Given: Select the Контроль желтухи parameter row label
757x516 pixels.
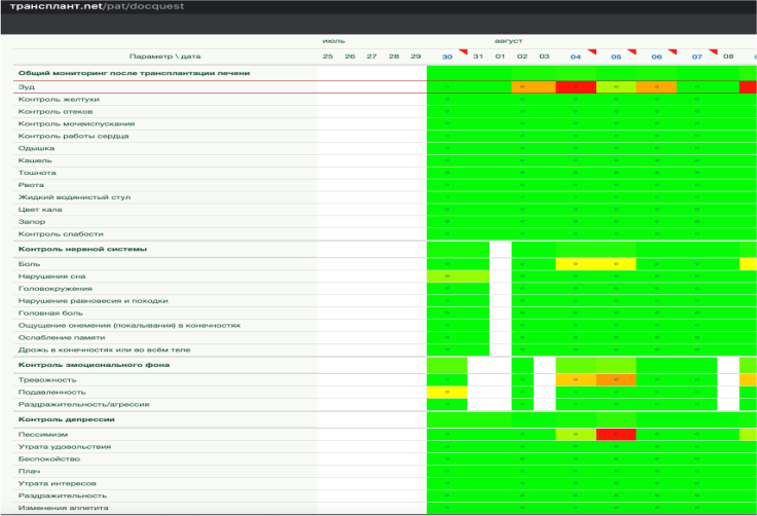Looking at the screenshot, I should tap(59, 99).
